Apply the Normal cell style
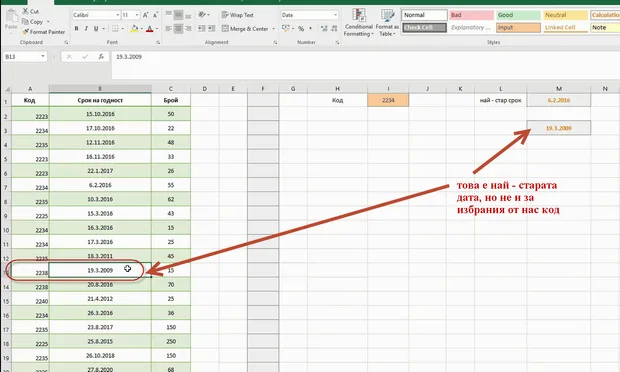Image resolution: width=620 pixels, height=372 pixels. 425,15
